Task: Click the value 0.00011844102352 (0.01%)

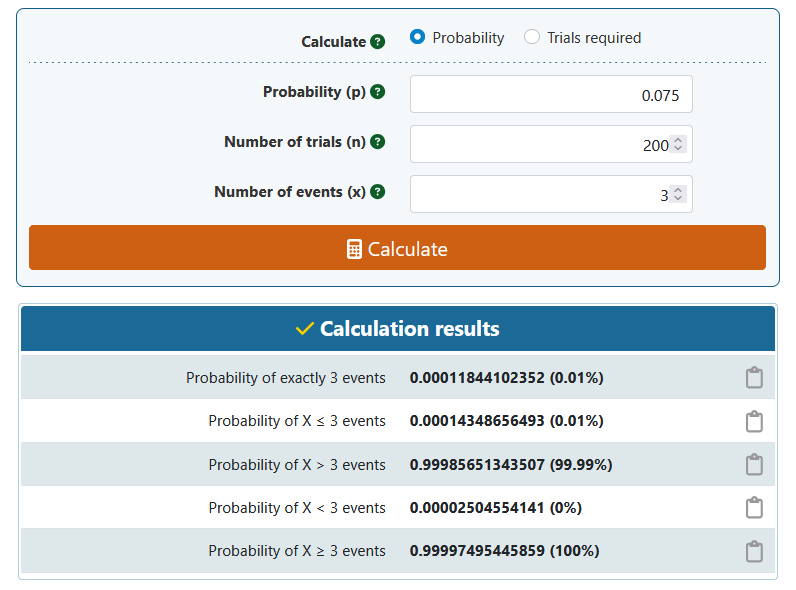Action: coord(506,378)
